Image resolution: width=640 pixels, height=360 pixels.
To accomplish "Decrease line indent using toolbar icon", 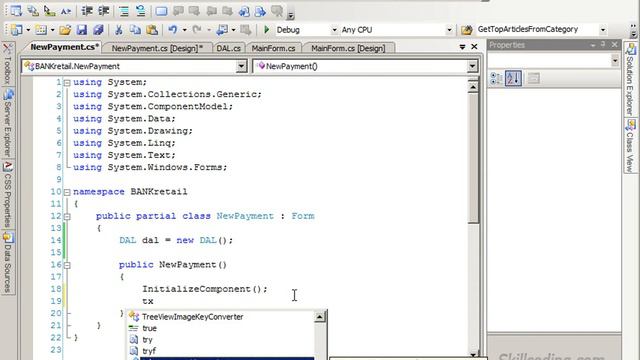I will [87, 11].
